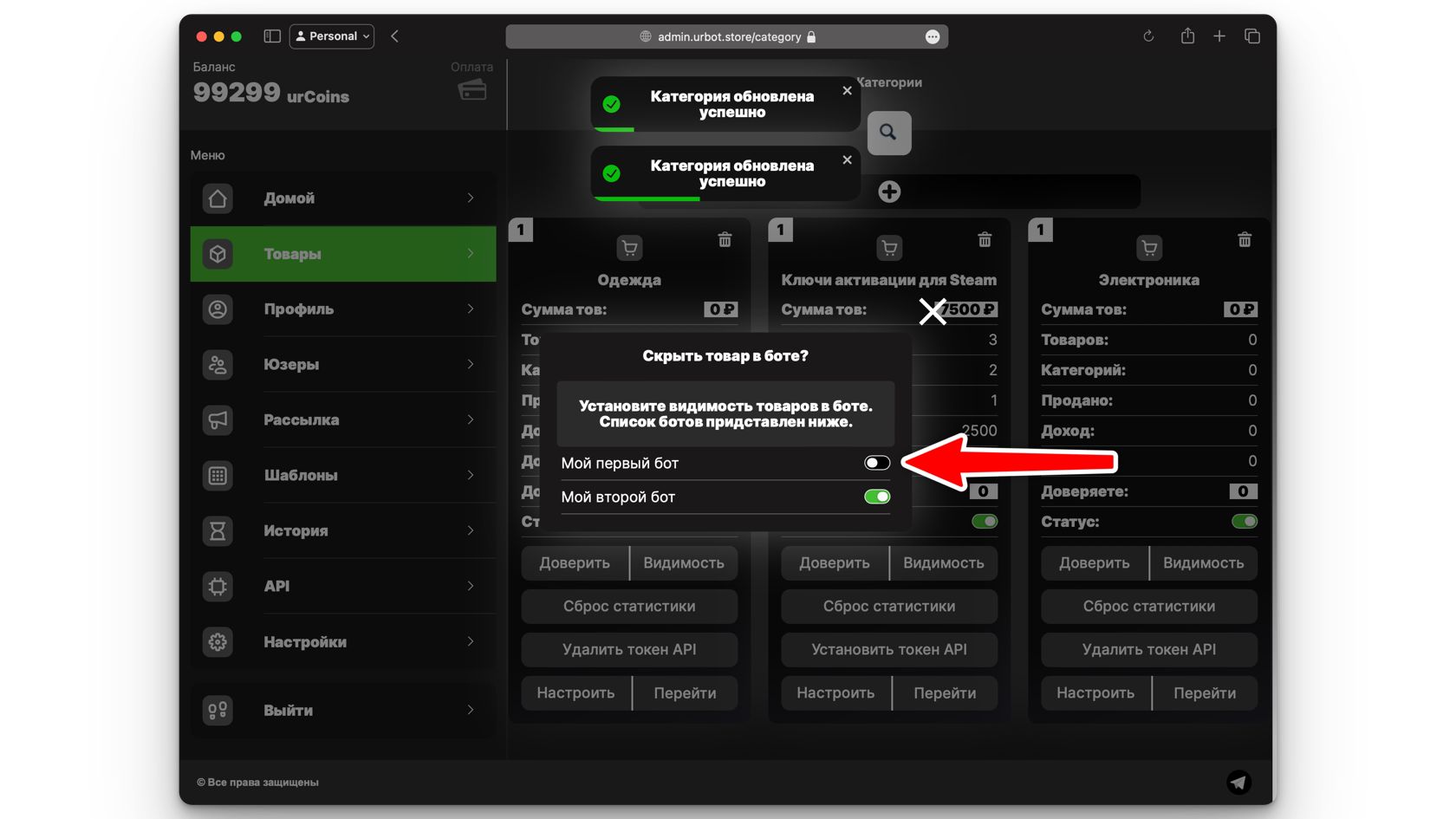Open the payment card icon under Оплата
Image resolution: width=1456 pixels, height=819 pixels.
(x=472, y=90)
